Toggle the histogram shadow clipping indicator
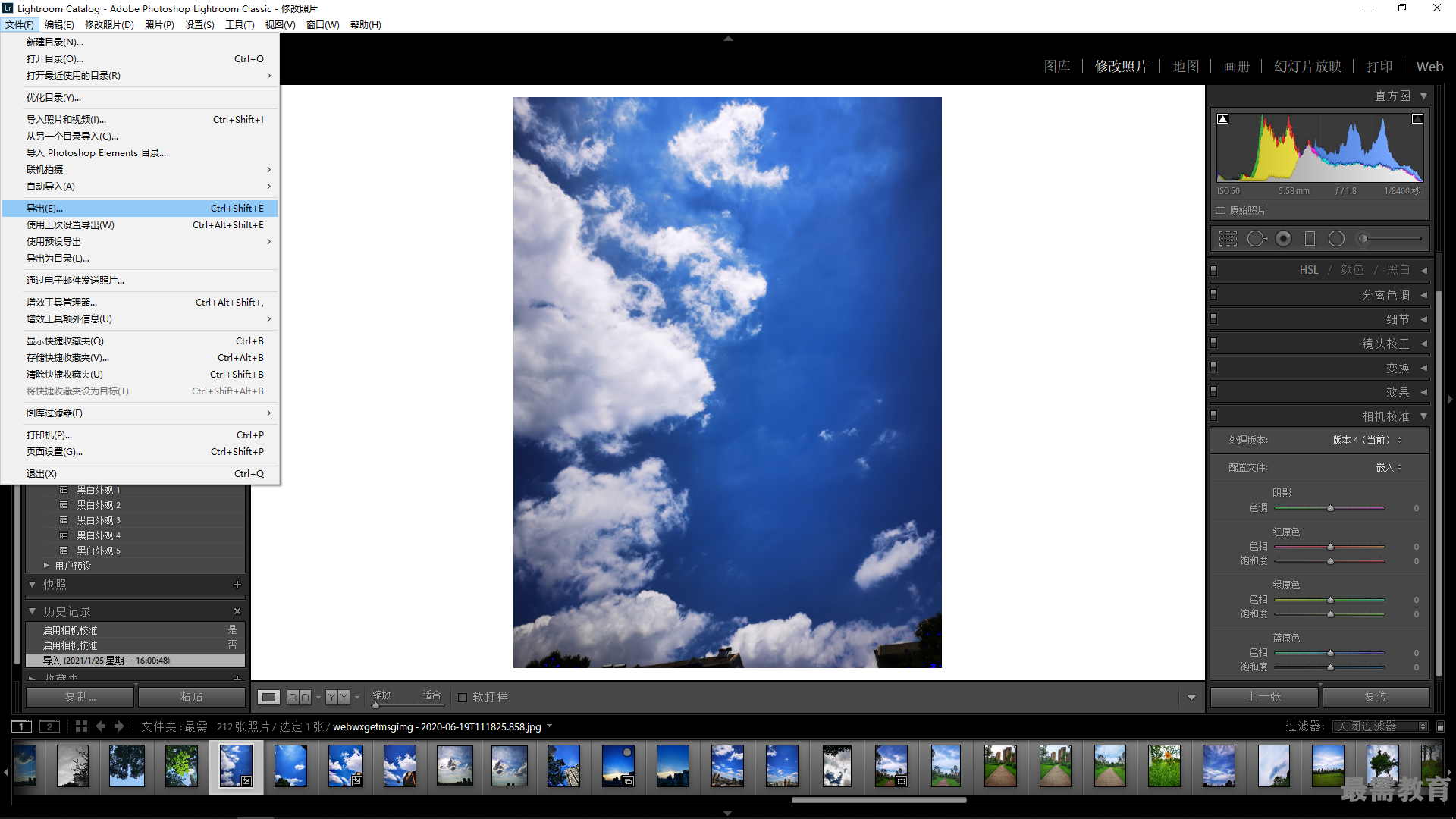1456x819 pixels. (1223, 119)
